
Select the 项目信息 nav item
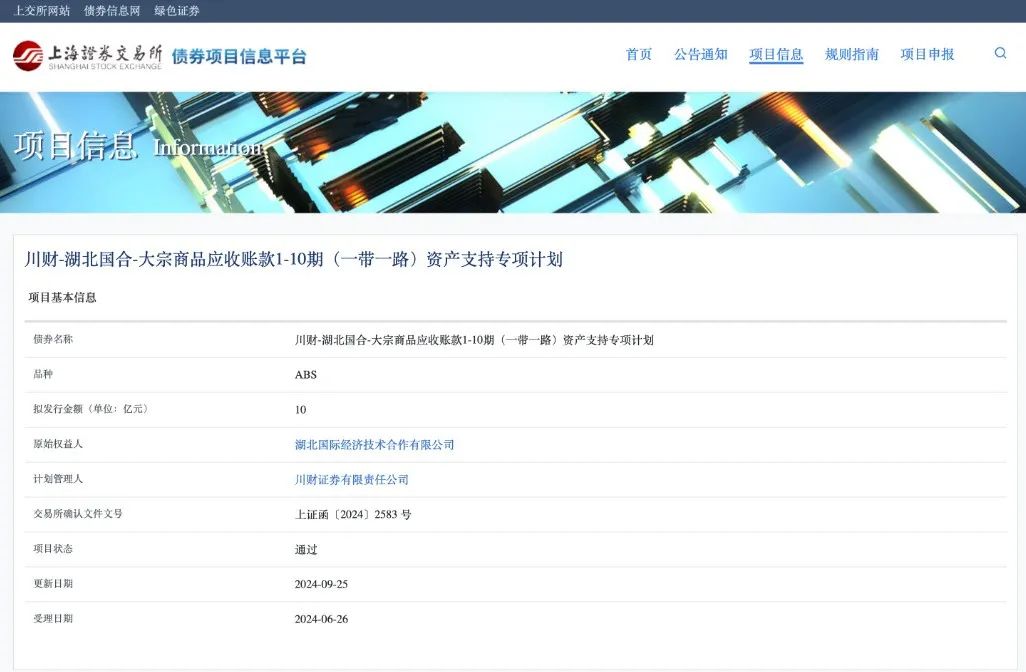[x=776, y=54]
